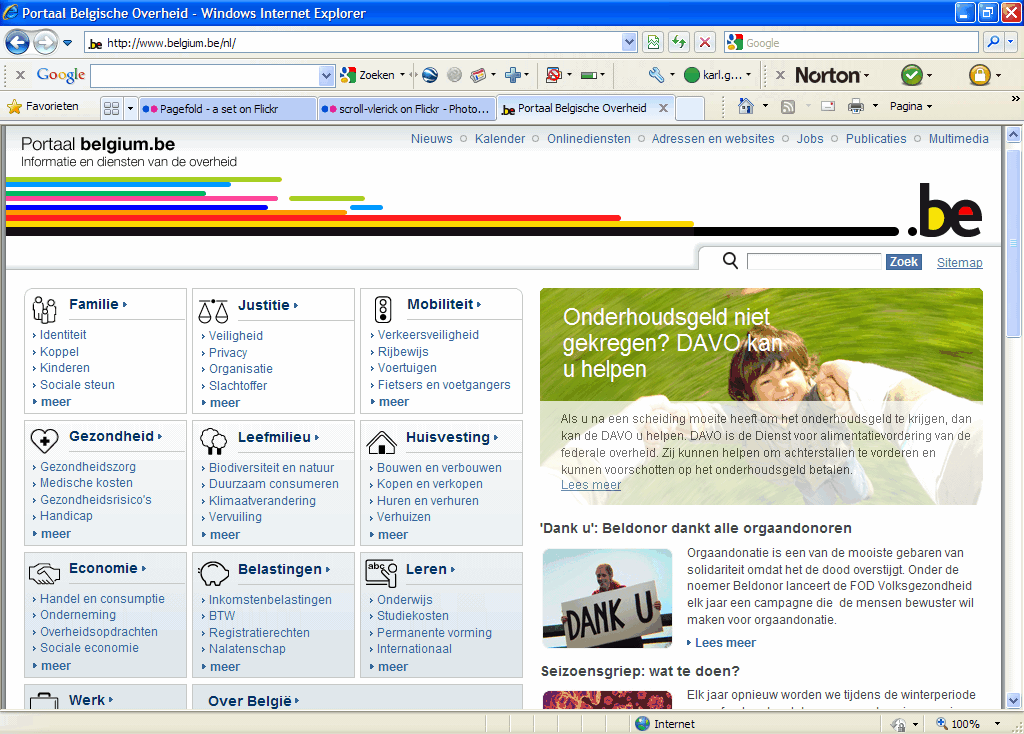Open the Kalender top menu item
This screenshot has width=1024, height=734.
tap(500, 138)
